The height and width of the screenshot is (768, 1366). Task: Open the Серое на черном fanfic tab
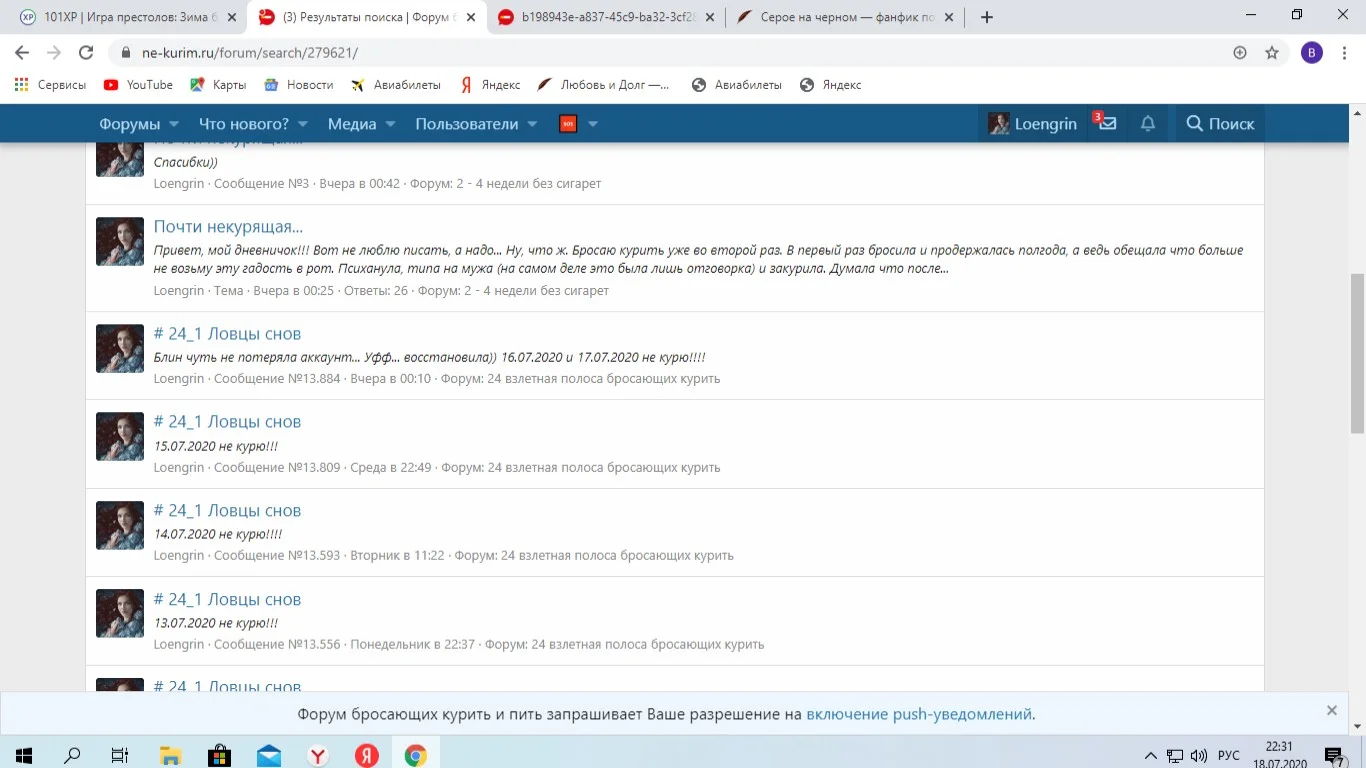click(840, 16)
